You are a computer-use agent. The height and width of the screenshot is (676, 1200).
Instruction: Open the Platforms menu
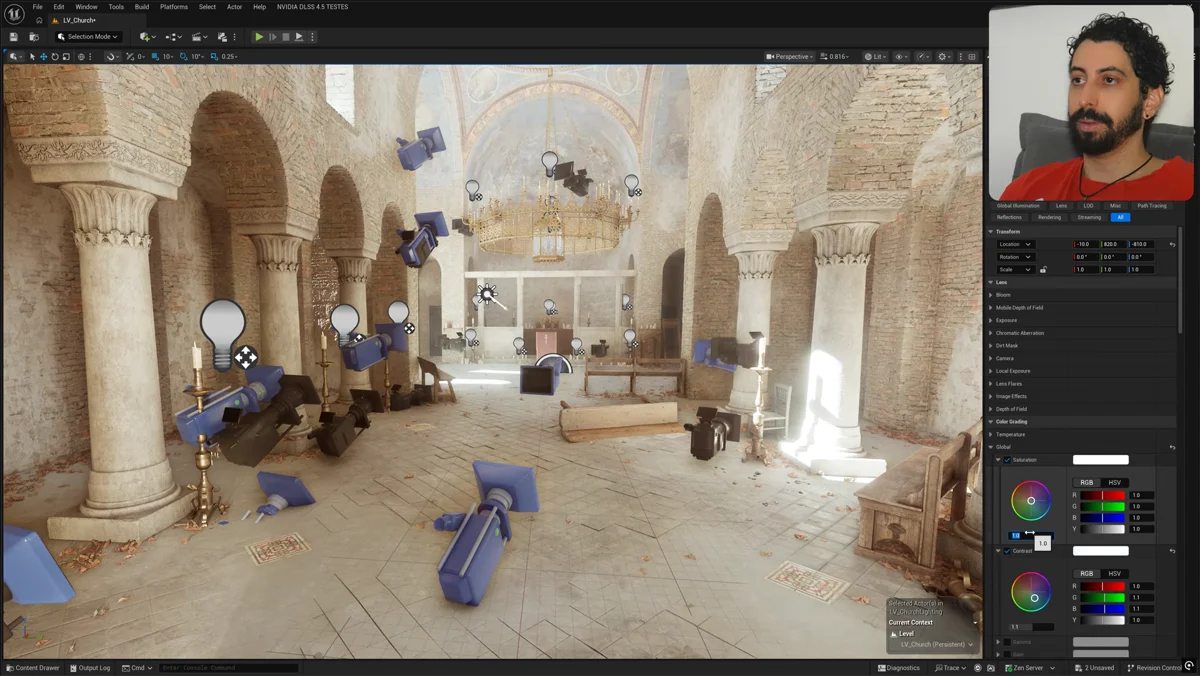pos(174,7)
